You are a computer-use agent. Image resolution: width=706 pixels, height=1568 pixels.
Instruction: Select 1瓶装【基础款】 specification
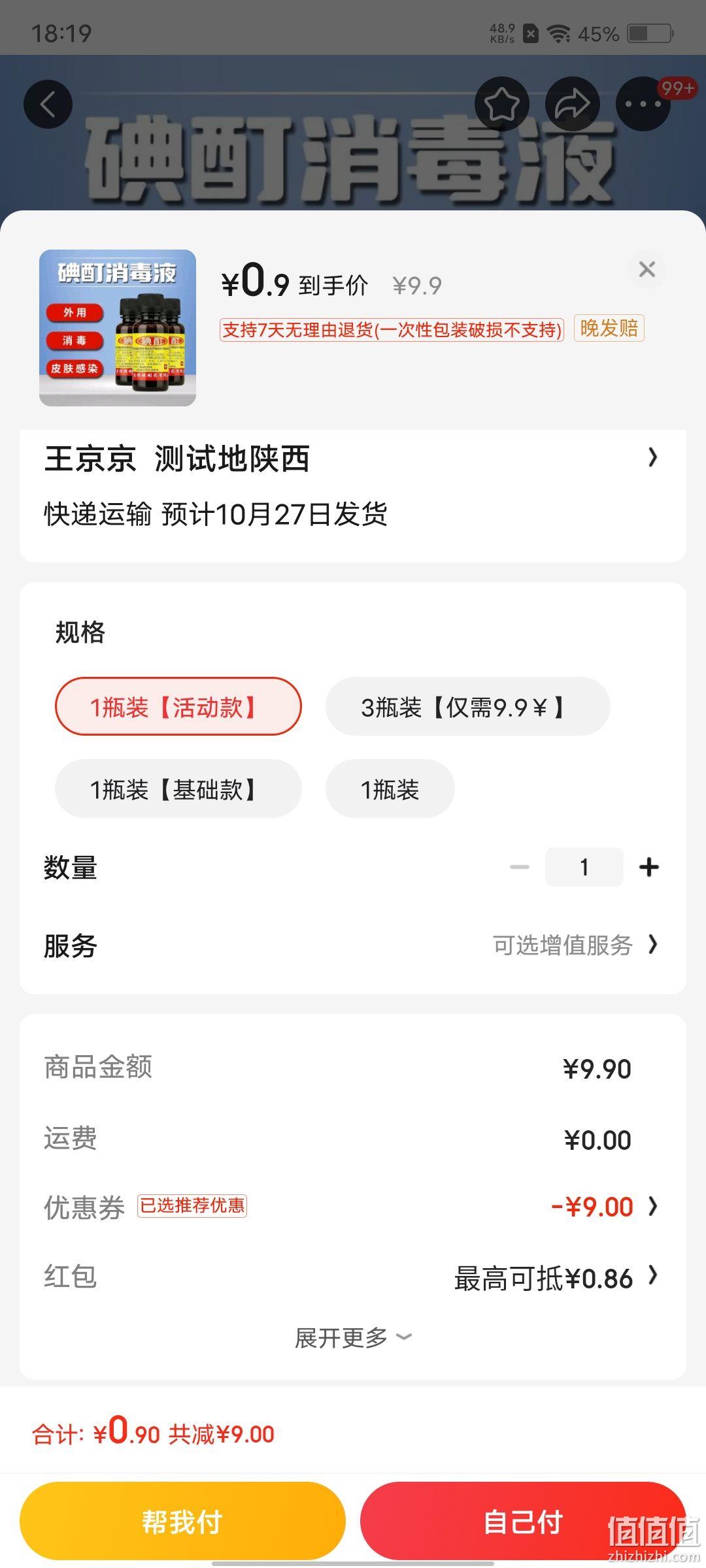pos(178,789)
